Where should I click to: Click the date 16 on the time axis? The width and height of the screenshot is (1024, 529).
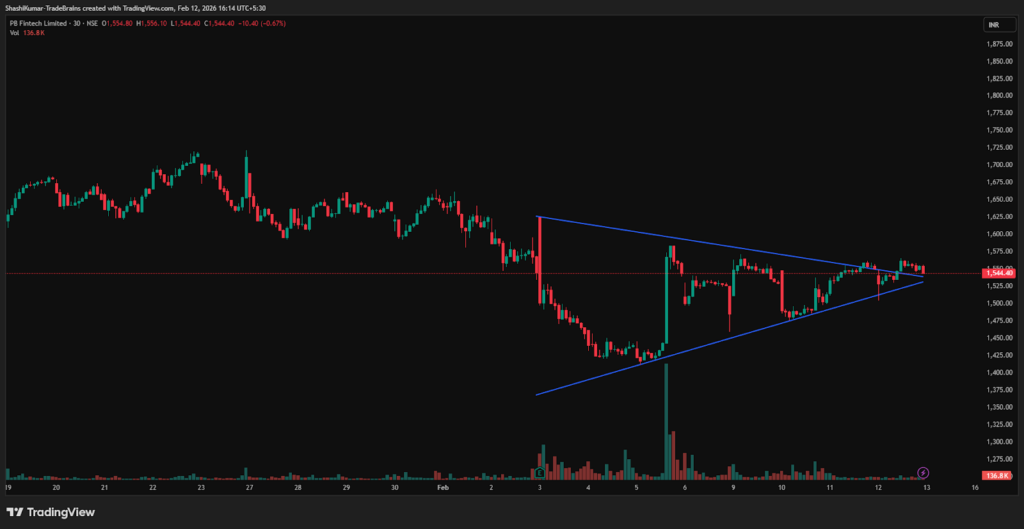point(975,489)
